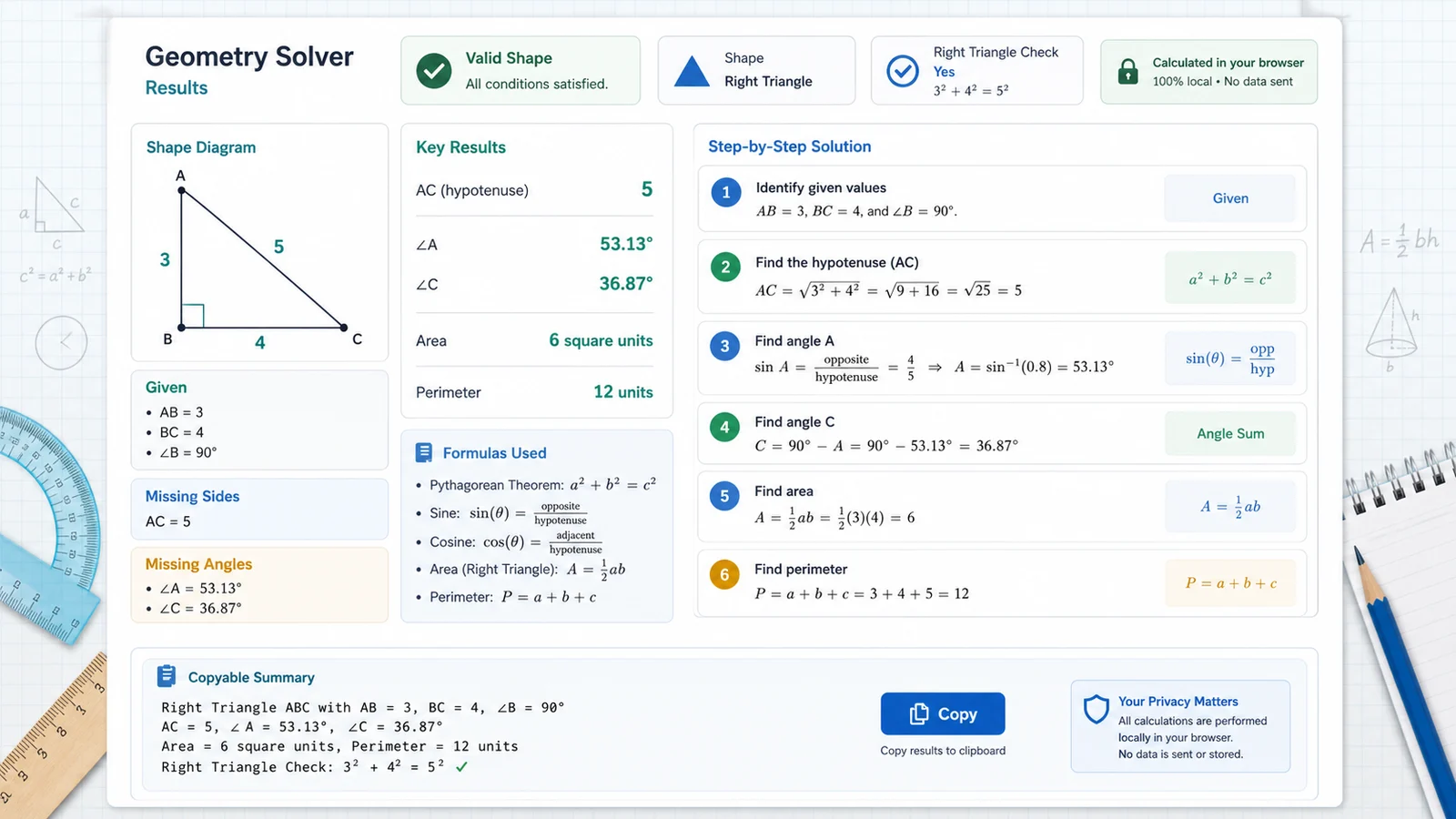Click the AB = 3 given item
Image resolution: width=1456 pixels, height=819 pixels.
[x=182, y=412]
